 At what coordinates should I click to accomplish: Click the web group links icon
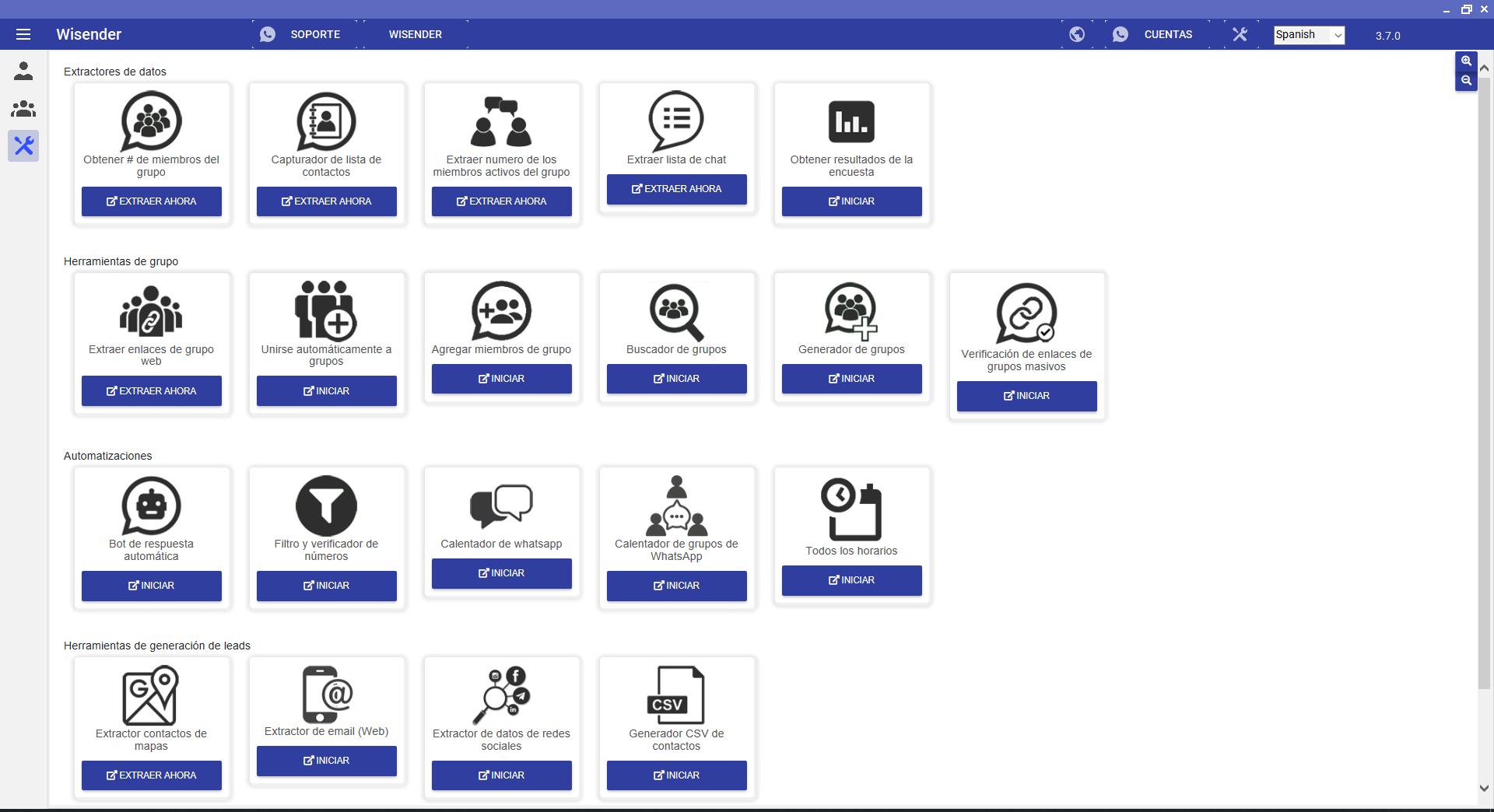(151, 311)
